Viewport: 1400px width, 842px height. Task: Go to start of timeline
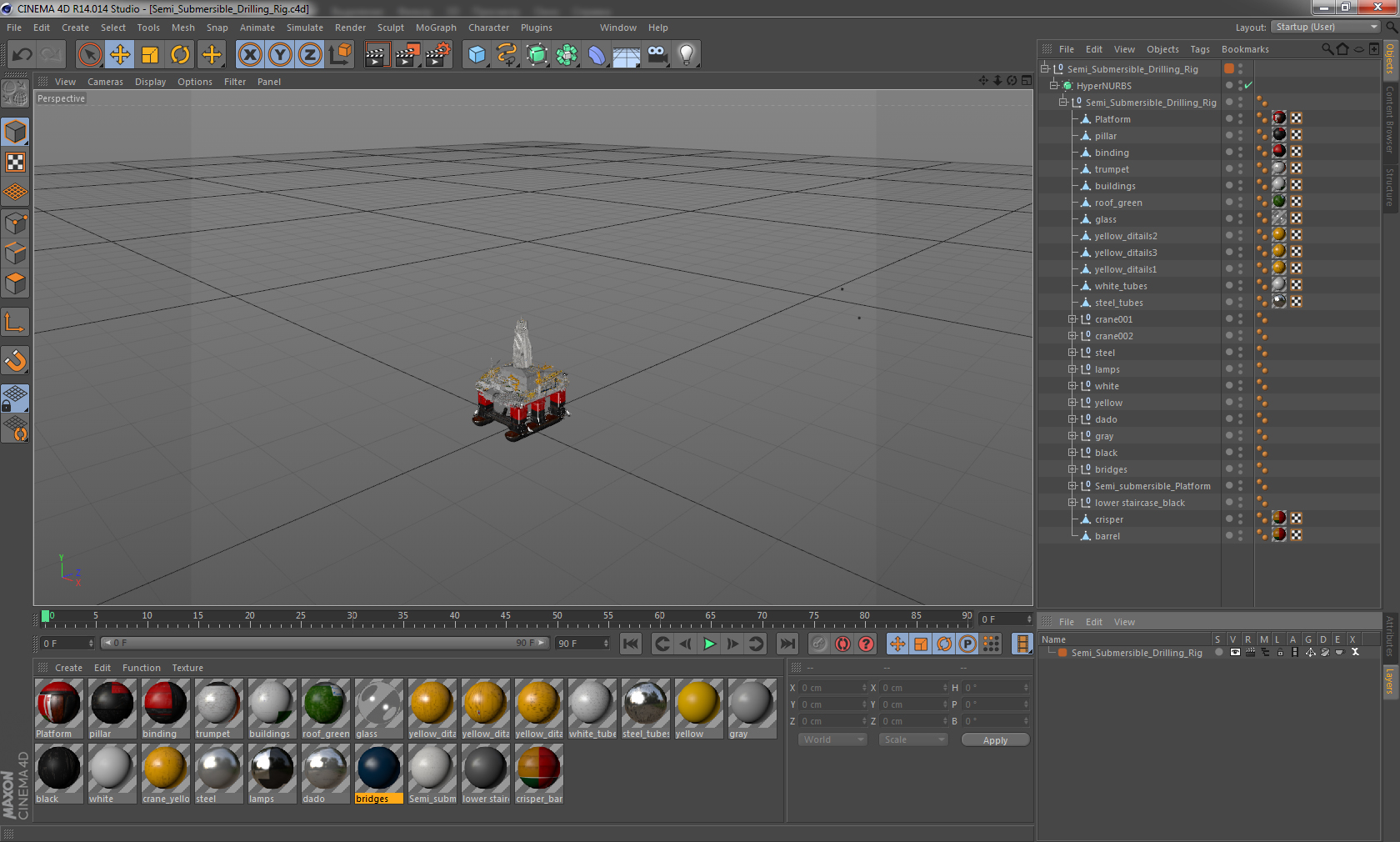631,644
